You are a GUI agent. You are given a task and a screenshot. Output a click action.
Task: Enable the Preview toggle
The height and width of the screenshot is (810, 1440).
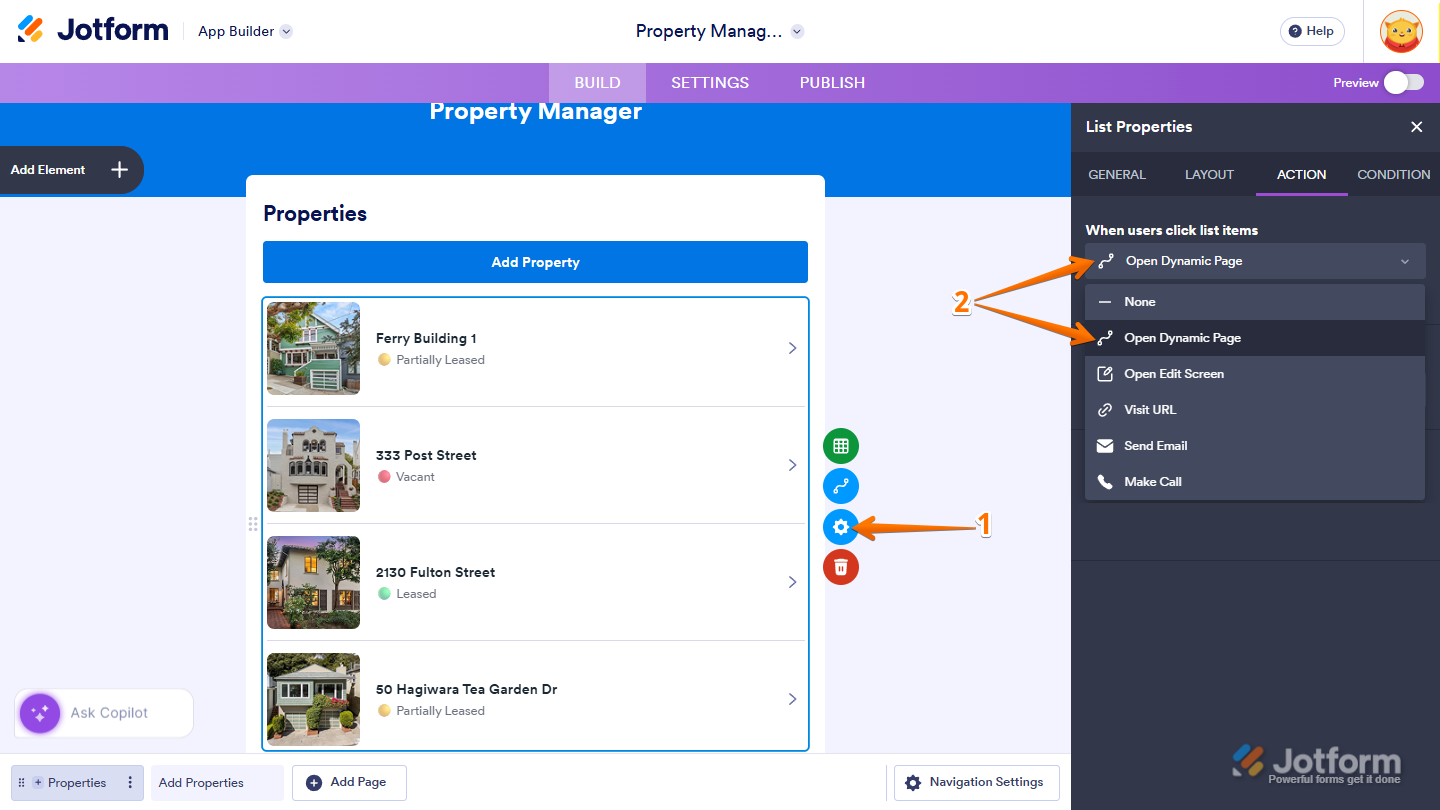point(1403,83)
